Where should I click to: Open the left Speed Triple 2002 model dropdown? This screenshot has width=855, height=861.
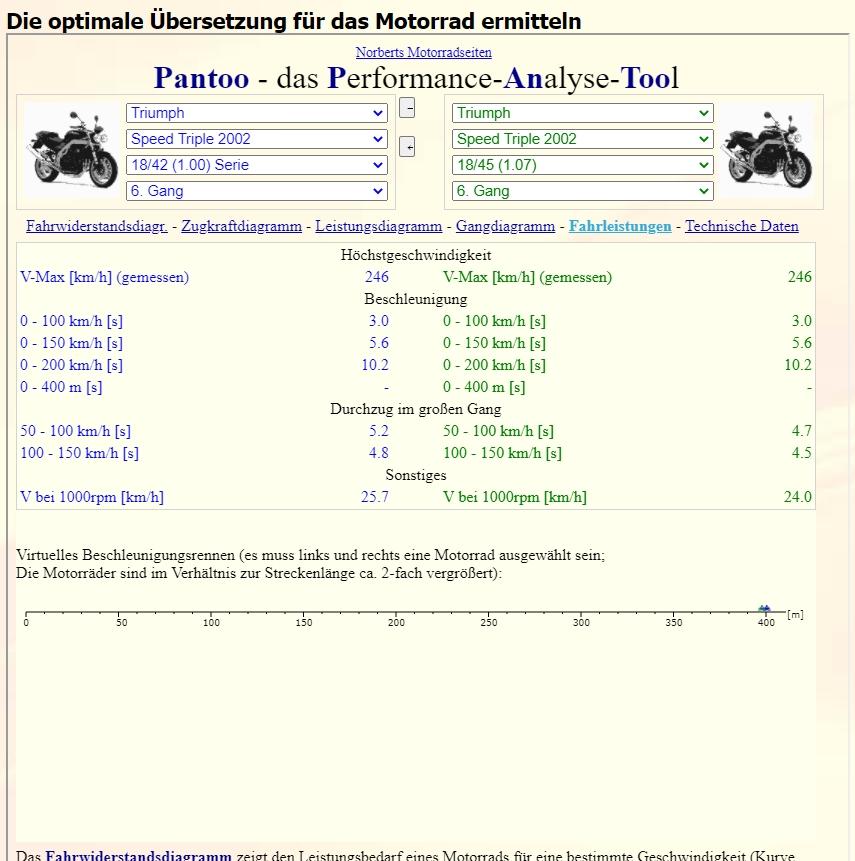click(x=256, y=139)
